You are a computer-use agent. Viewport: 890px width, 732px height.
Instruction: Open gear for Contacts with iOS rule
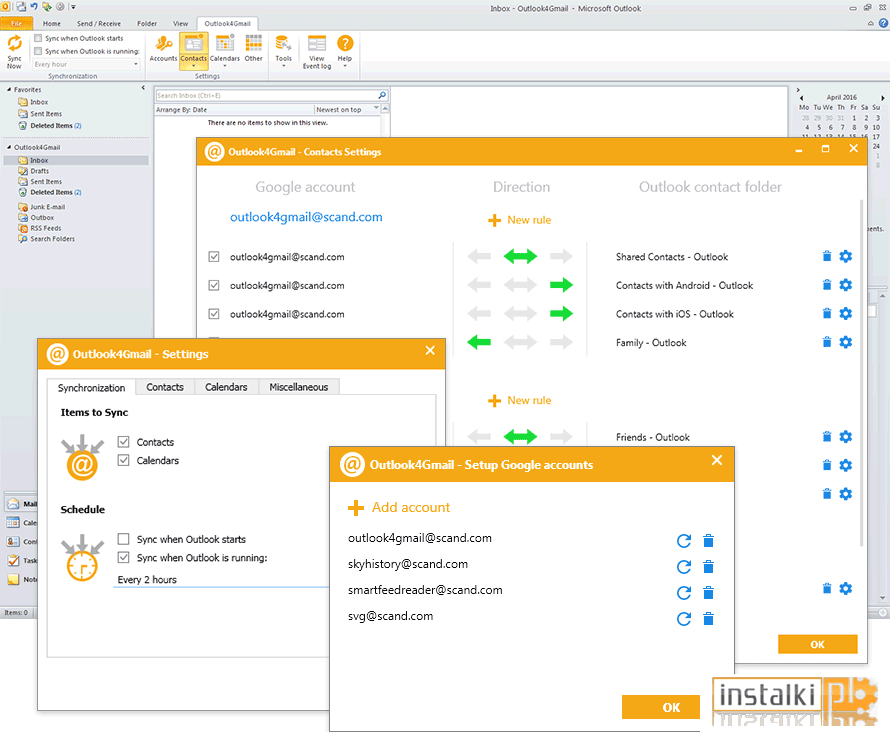click(x=846, y=313)
